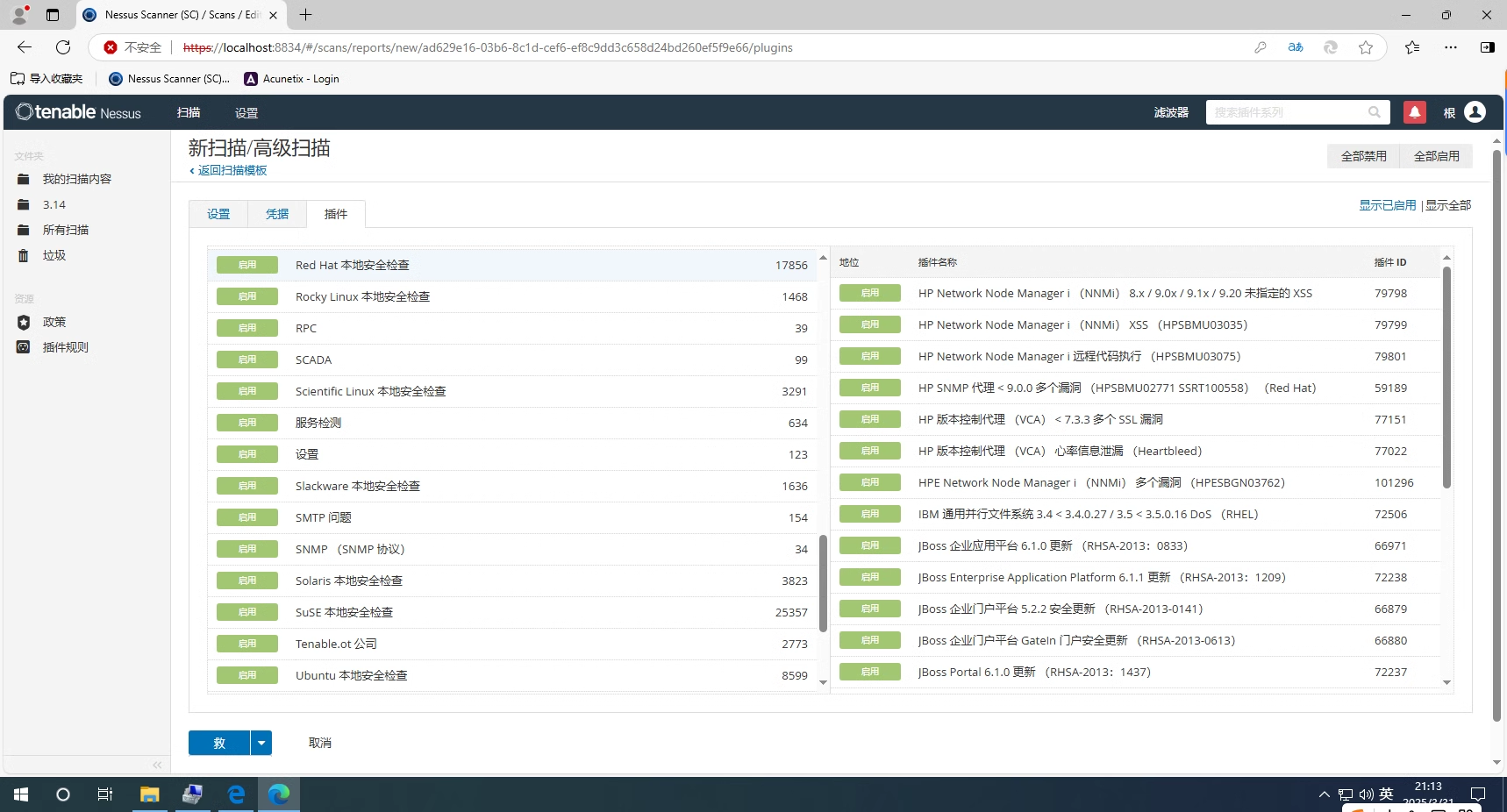Image resolution: width=1507 pixels, height=812 pixels.
Task: Switch to the Credentials tab
Action: [277, 214]
